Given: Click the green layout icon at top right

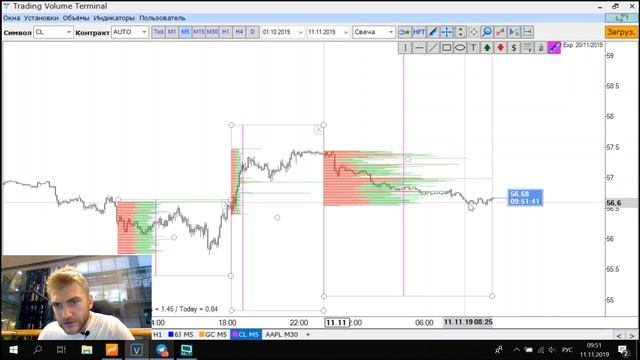Looking at the screenshot, I should click(x=621, y=18).
